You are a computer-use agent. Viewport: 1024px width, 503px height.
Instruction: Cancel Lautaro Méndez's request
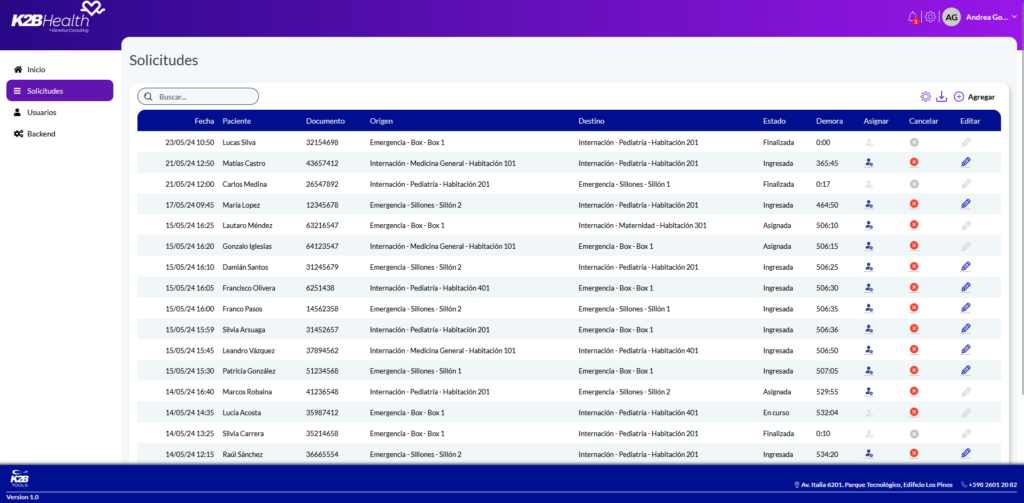click(914, 225)
